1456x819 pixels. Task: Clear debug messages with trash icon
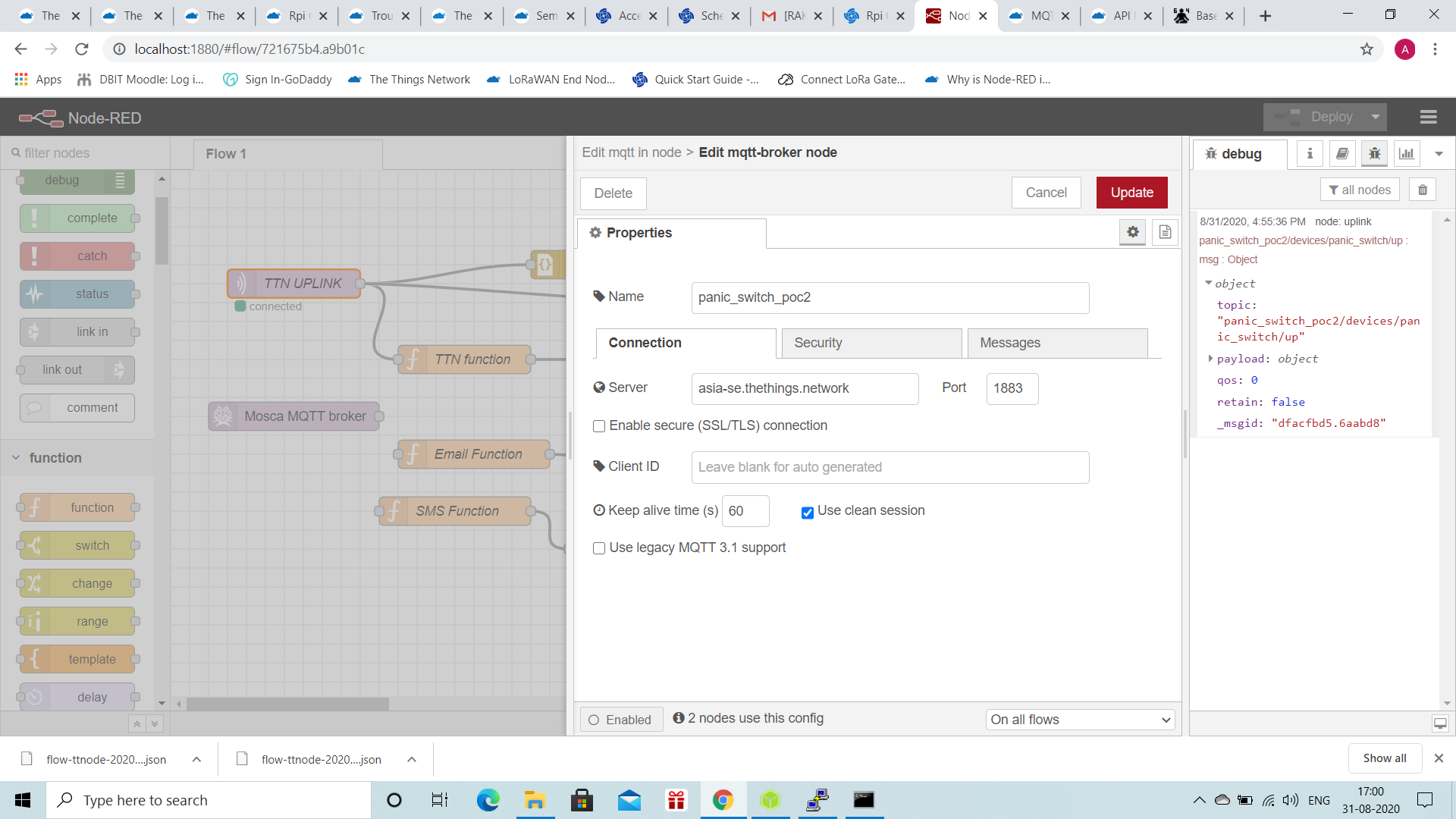click(x=1423, y=190)
